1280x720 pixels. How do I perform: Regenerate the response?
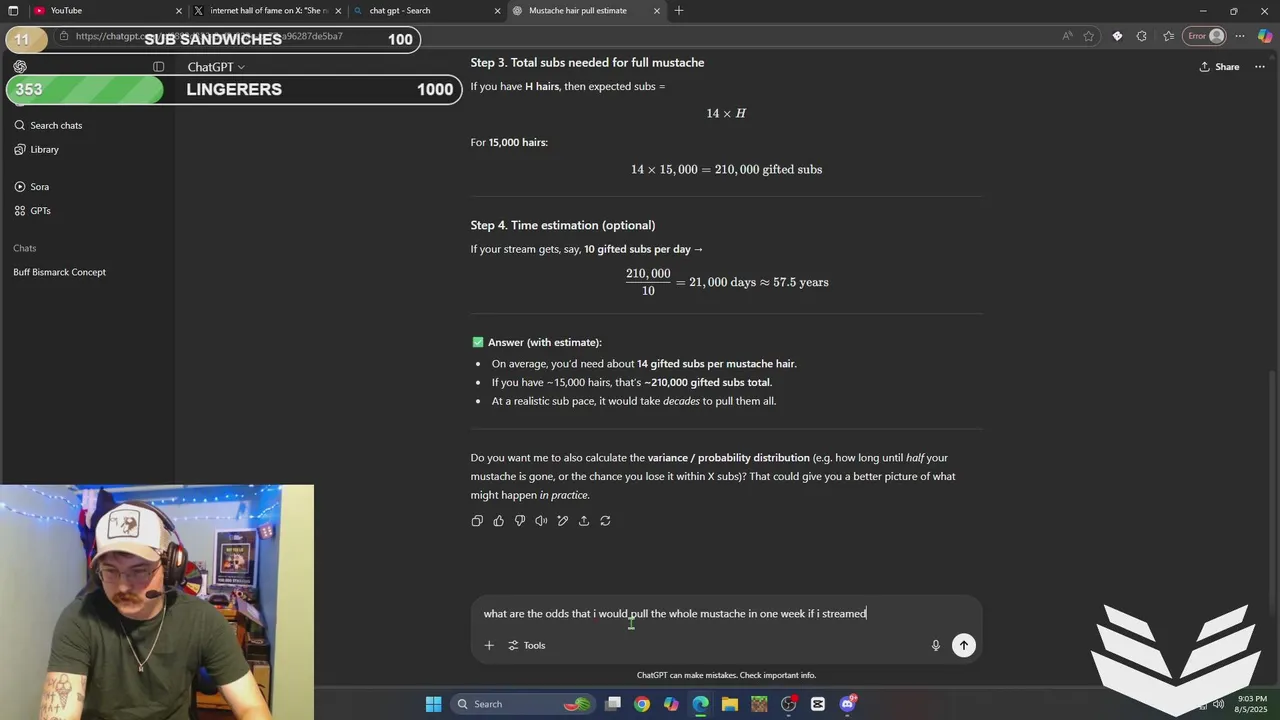click(605, 521)
